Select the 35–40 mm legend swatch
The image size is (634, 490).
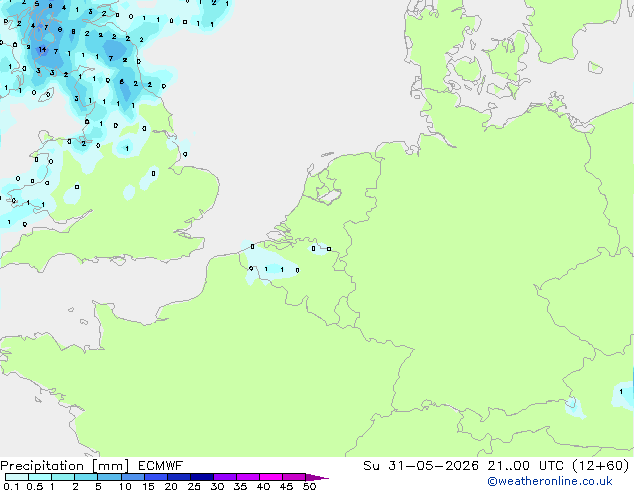tap(247, 477)
